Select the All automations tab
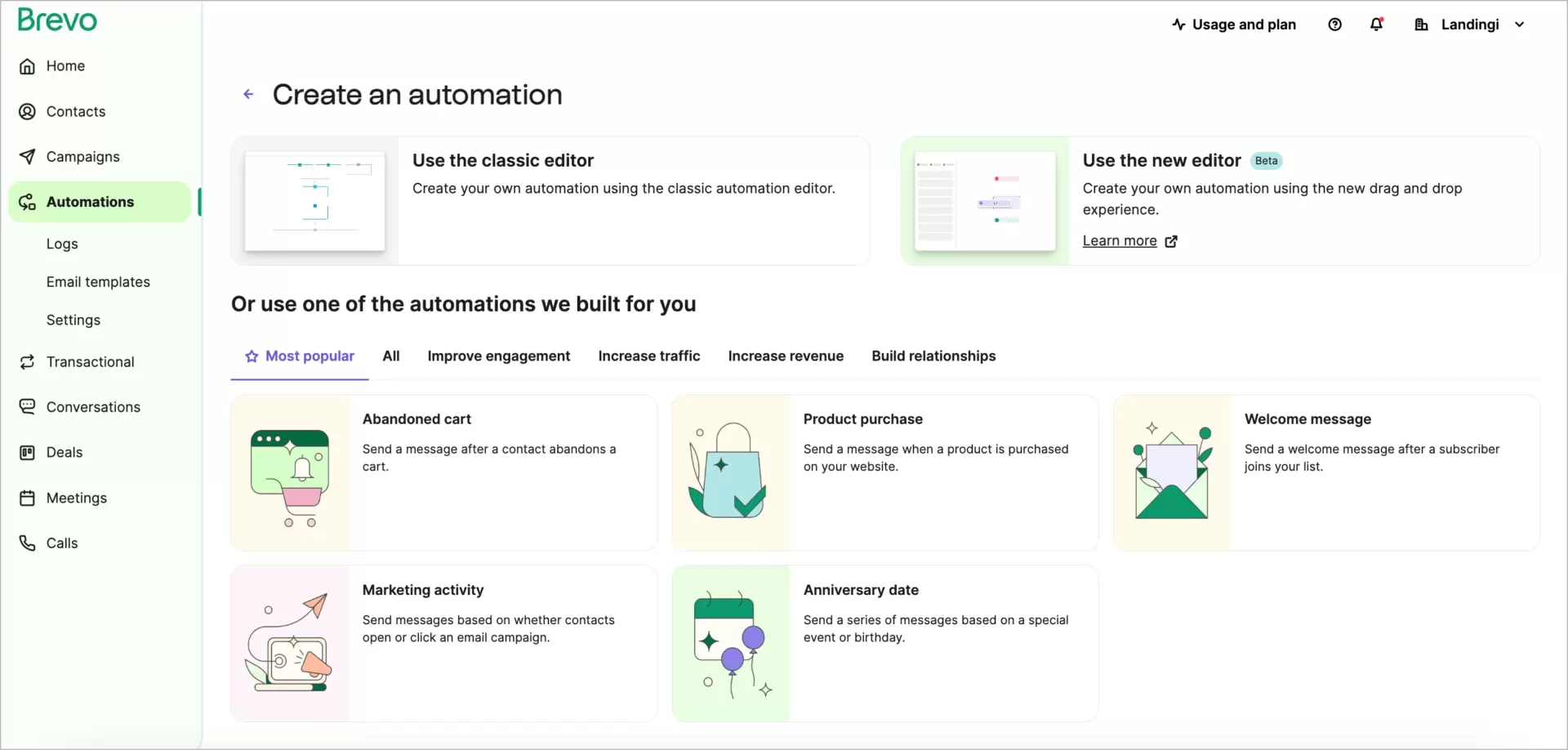Image resolution: width=1568 pixels, height=750 pixels. [x=391, y=355]
